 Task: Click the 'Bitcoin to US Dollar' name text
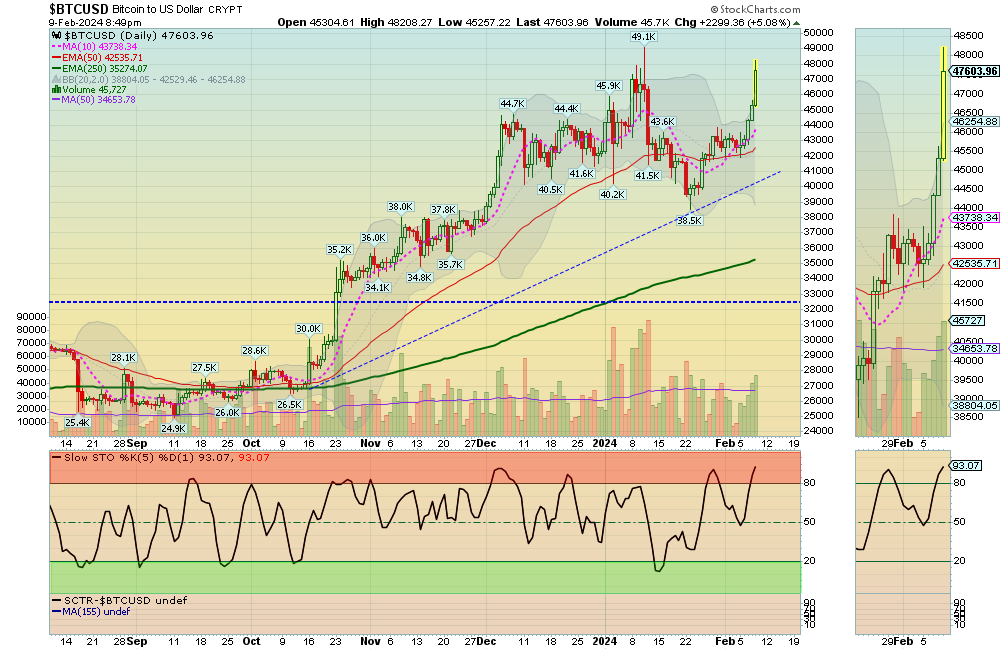[x=158, y=10]
